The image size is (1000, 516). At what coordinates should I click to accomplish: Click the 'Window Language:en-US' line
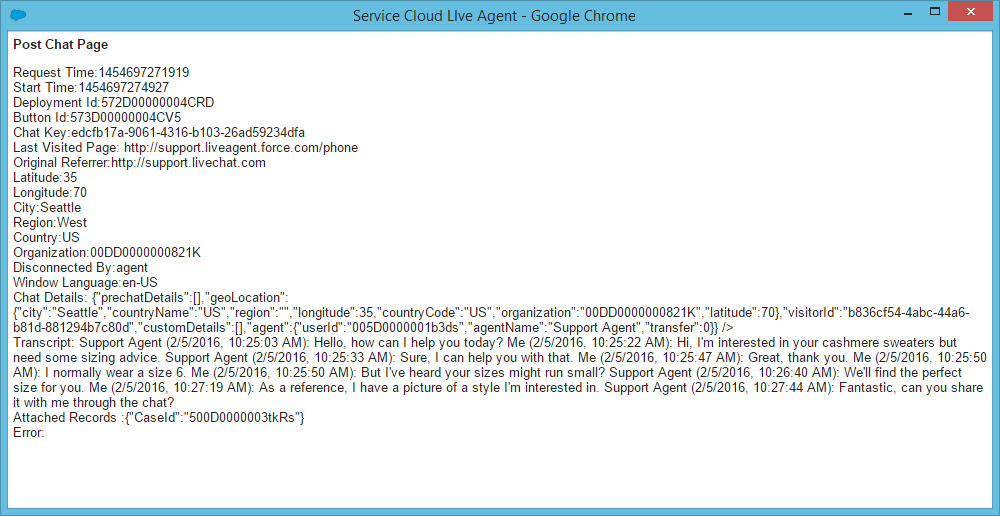(x=85, y=283)
